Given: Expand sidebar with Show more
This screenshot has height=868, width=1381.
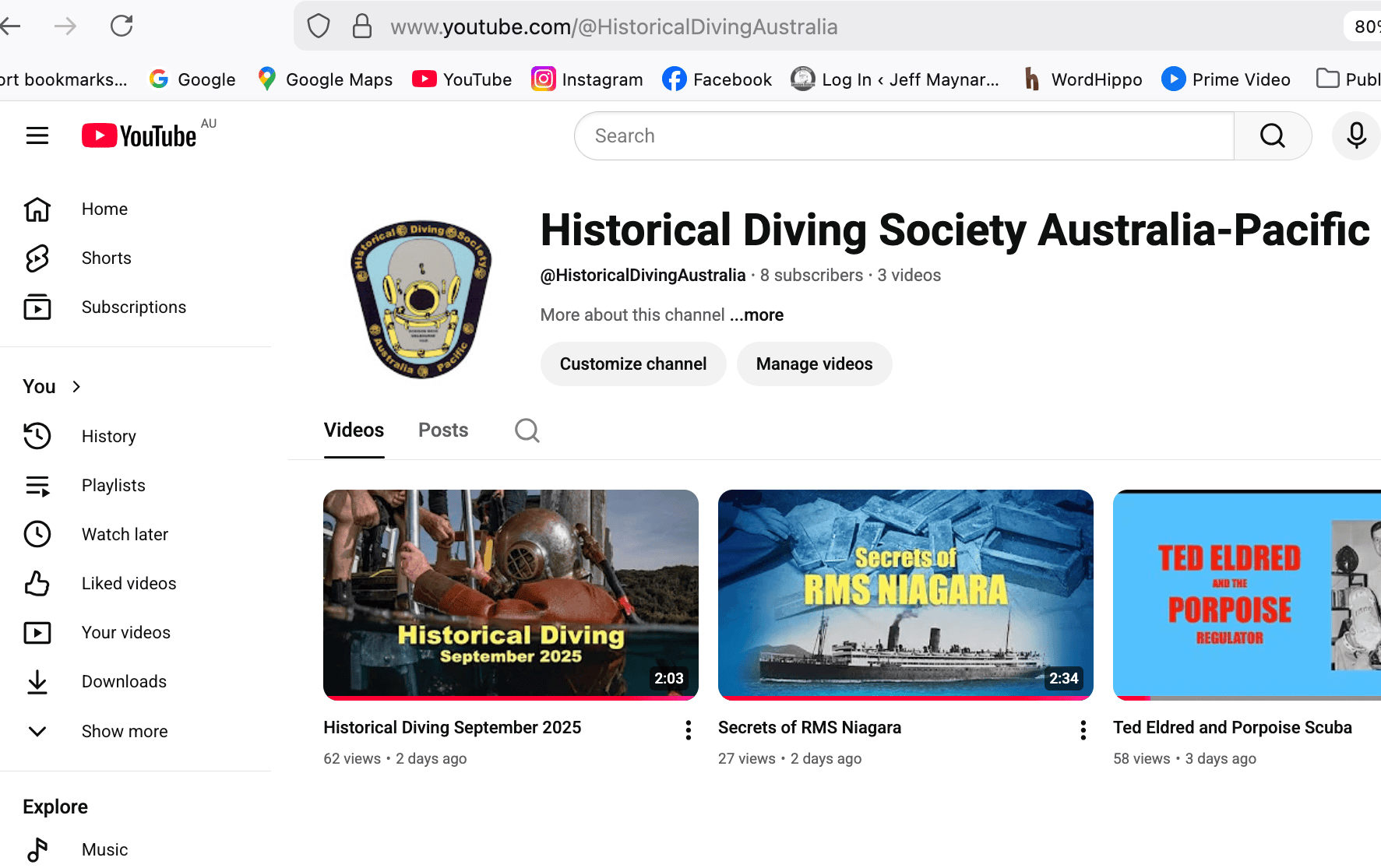Looking at the screenshot, I should pos(124,732).
